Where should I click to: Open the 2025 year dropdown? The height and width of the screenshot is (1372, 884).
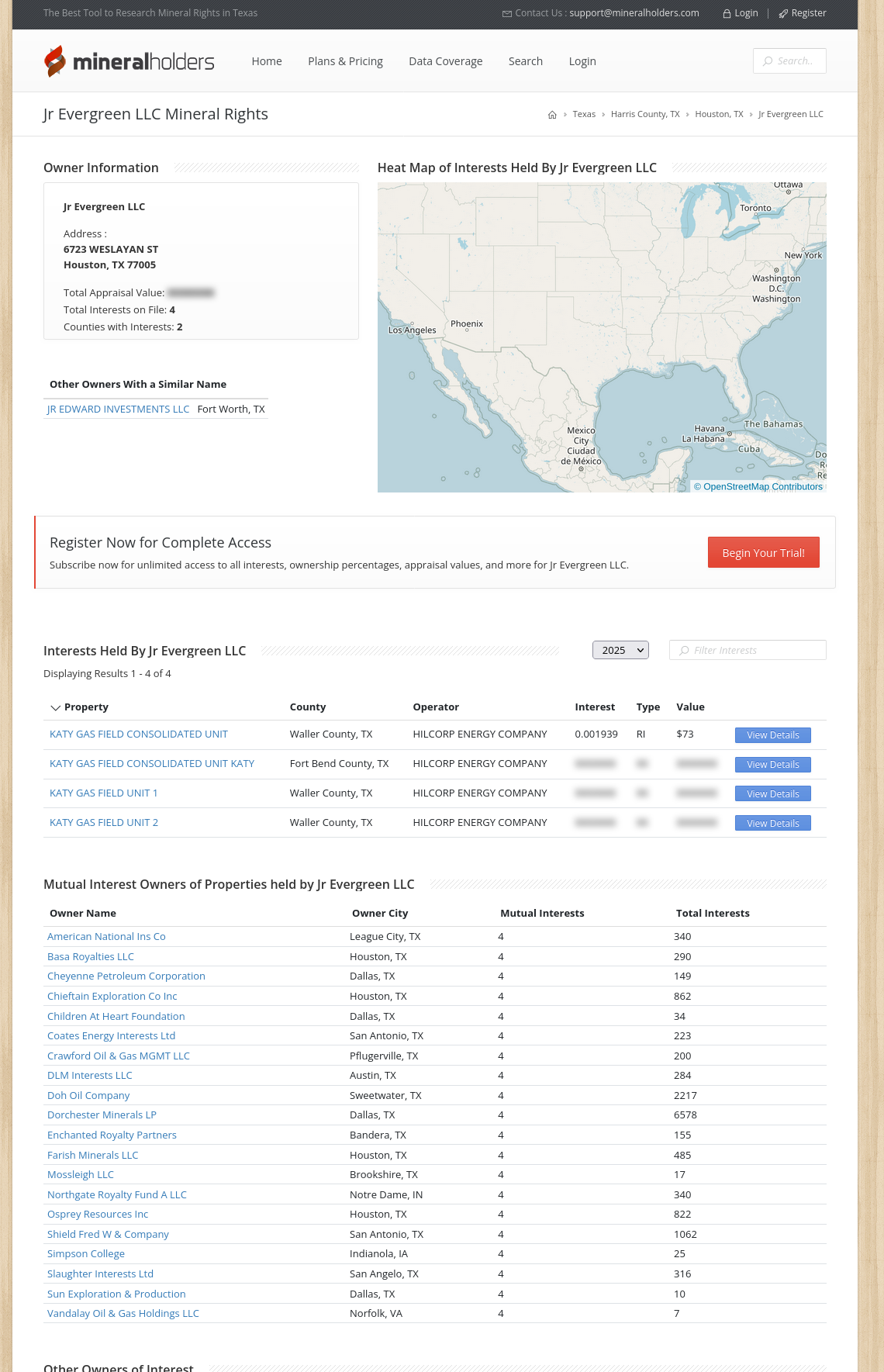pos(620,650)
